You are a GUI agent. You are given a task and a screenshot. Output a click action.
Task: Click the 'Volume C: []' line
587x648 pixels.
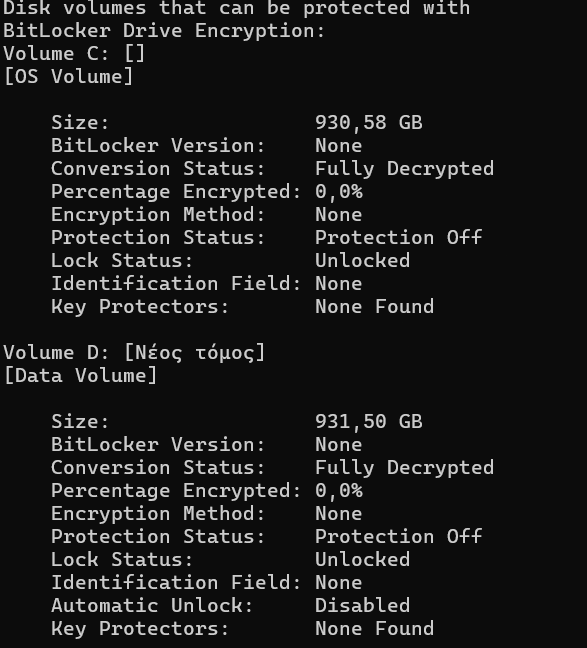74,54
